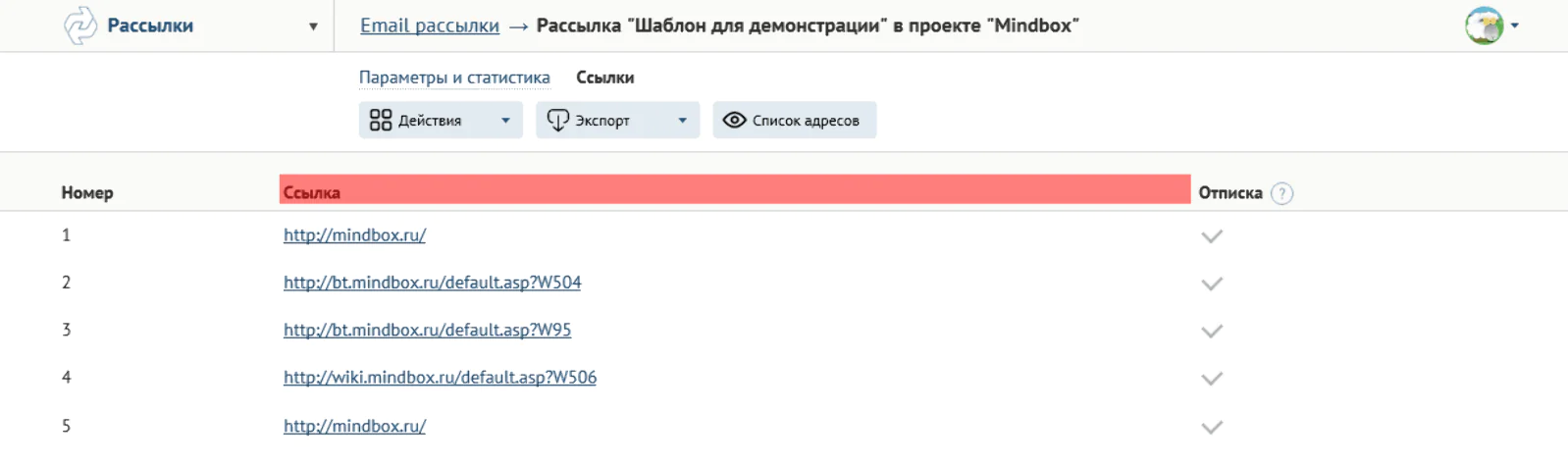This screenshot has width=1568, height=464.
Task: Click the Отписка column header text
Action: pyautogui.click(x=1230, y=193)
